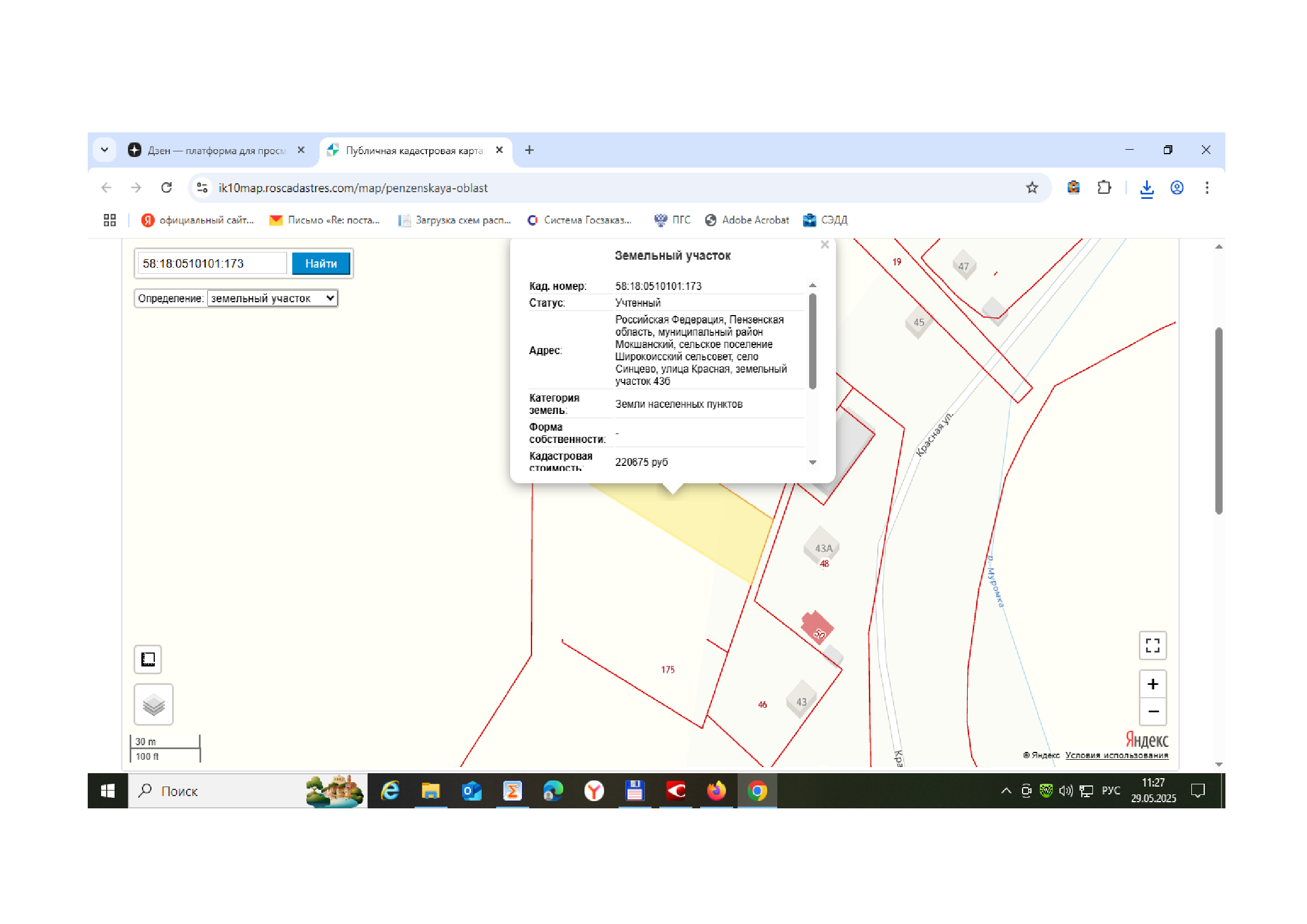
Task: Open the tab search chevron
Action: point(104,150)
